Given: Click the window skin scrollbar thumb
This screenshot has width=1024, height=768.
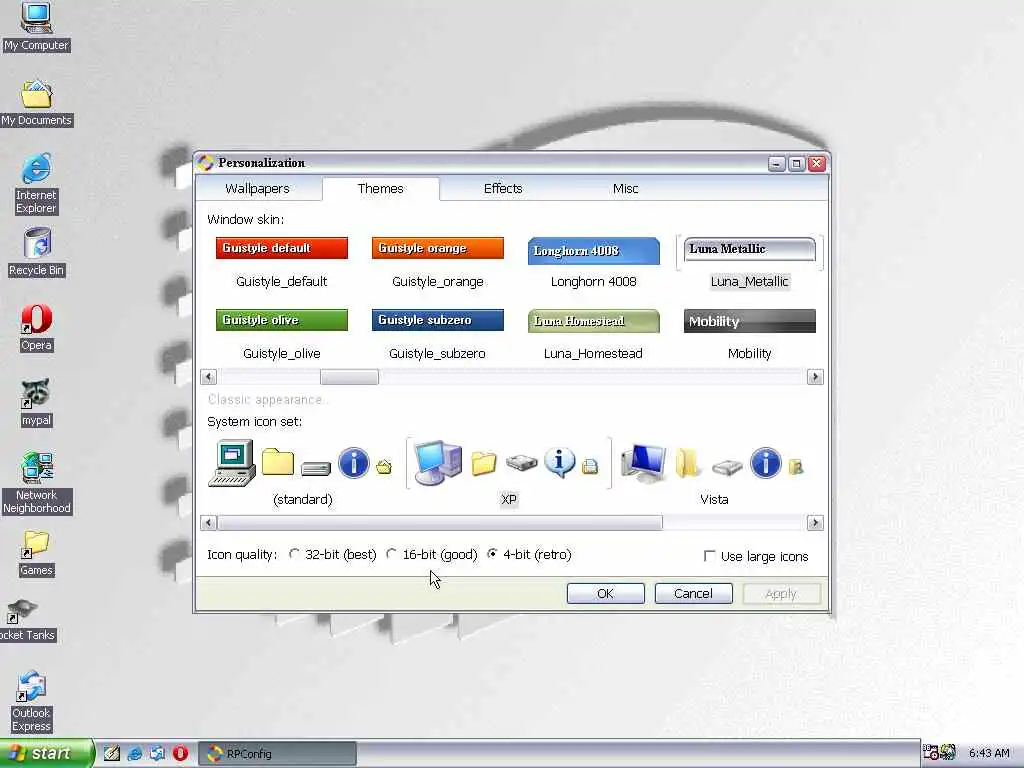Looking at the screenshot, I should click(349, 377).
